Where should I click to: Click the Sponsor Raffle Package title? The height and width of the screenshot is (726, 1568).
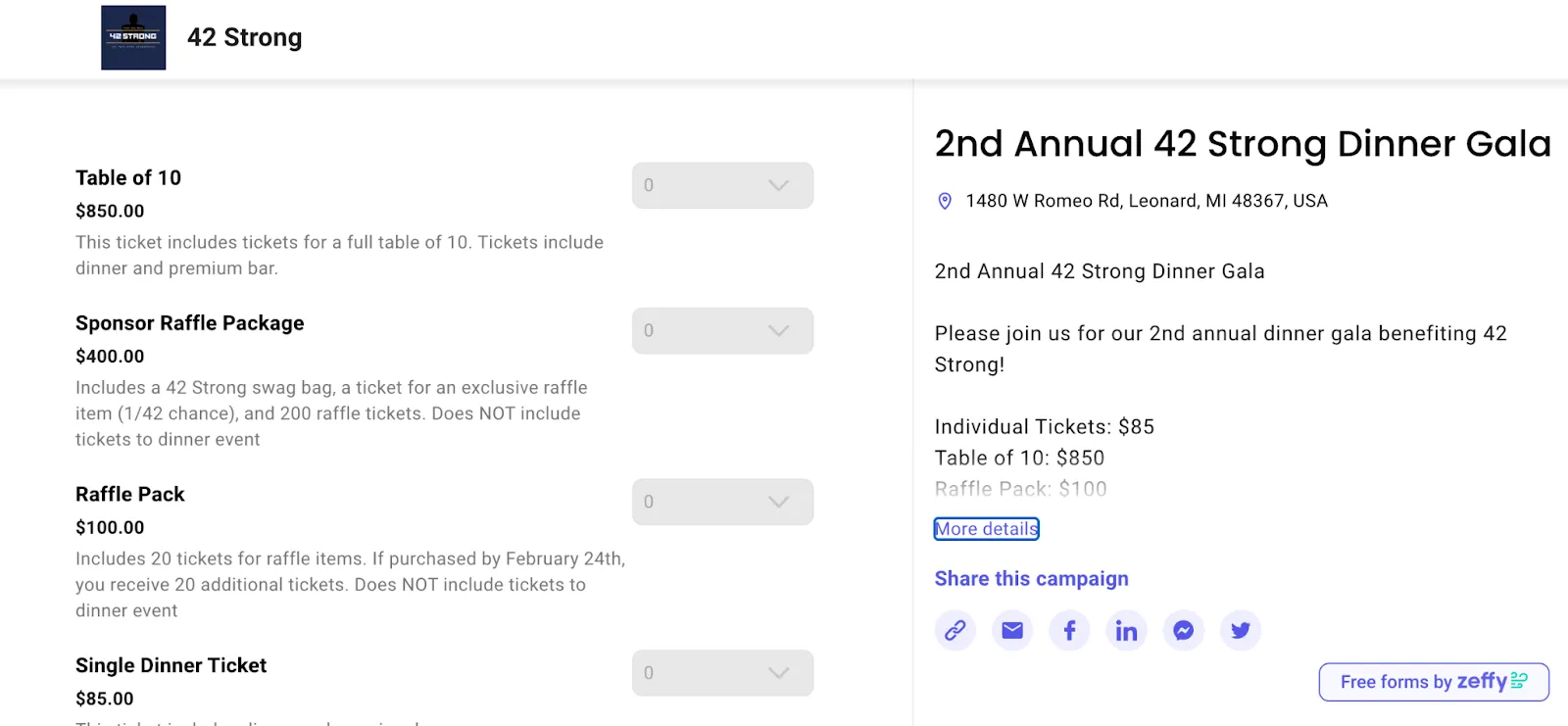pyautogui.click(x=190, y=323)
